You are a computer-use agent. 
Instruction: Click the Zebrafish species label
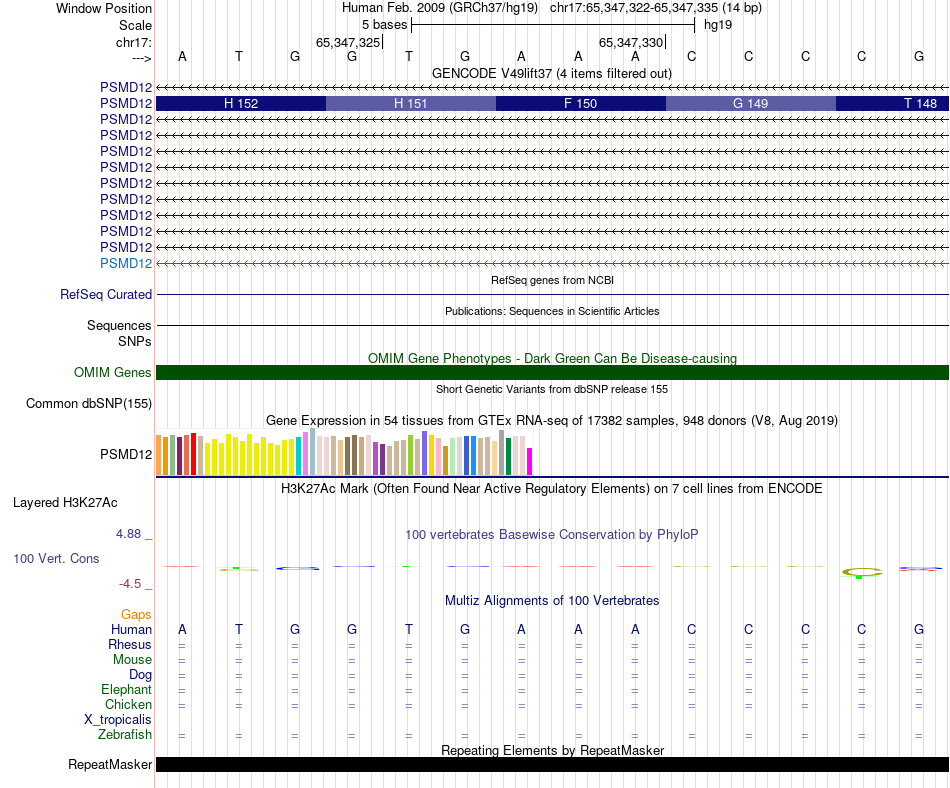tap(125, 735)
